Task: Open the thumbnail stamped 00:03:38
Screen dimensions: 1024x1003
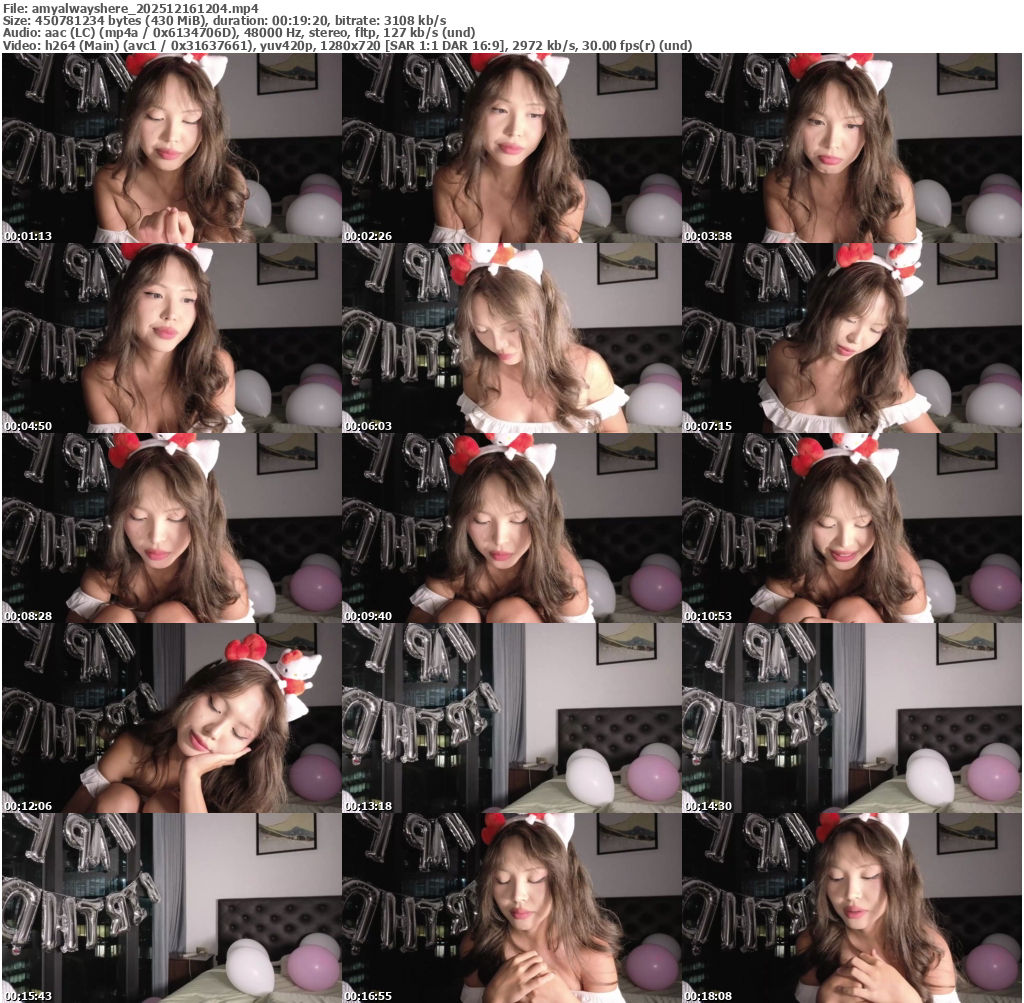Action: [x=852, y=148]
